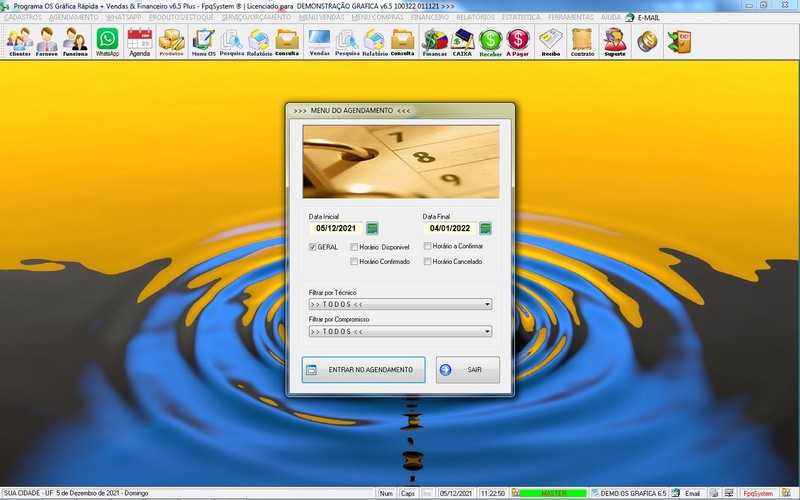Open the Finanças toolbar icon

[435, 42]
